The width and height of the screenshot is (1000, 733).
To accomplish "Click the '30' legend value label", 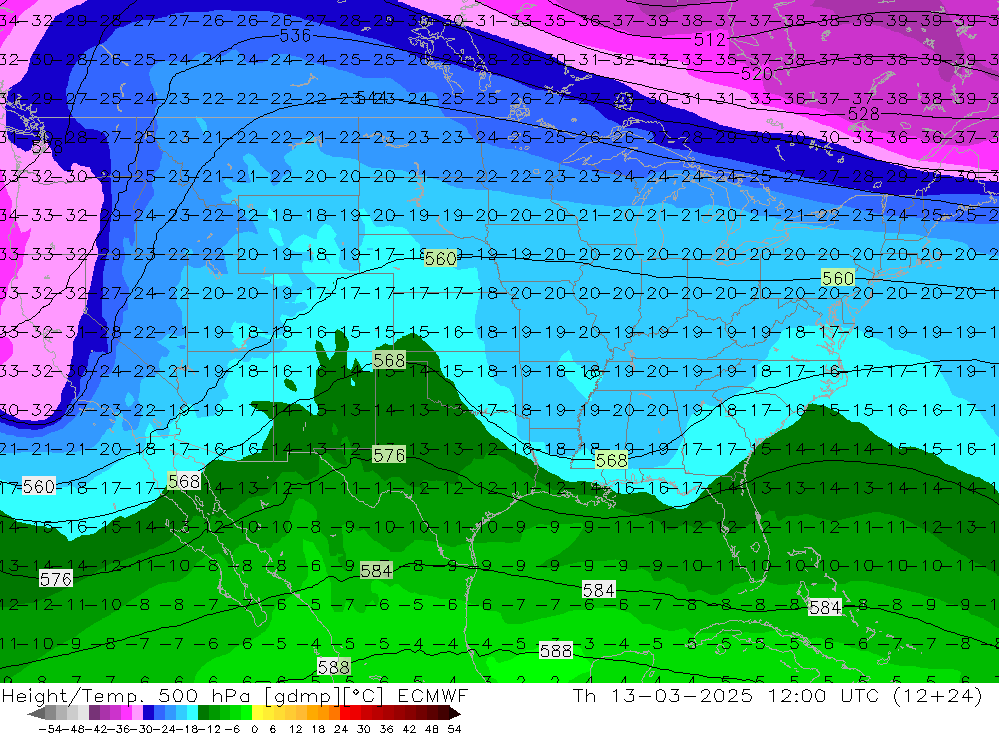I will coord(364,729).
